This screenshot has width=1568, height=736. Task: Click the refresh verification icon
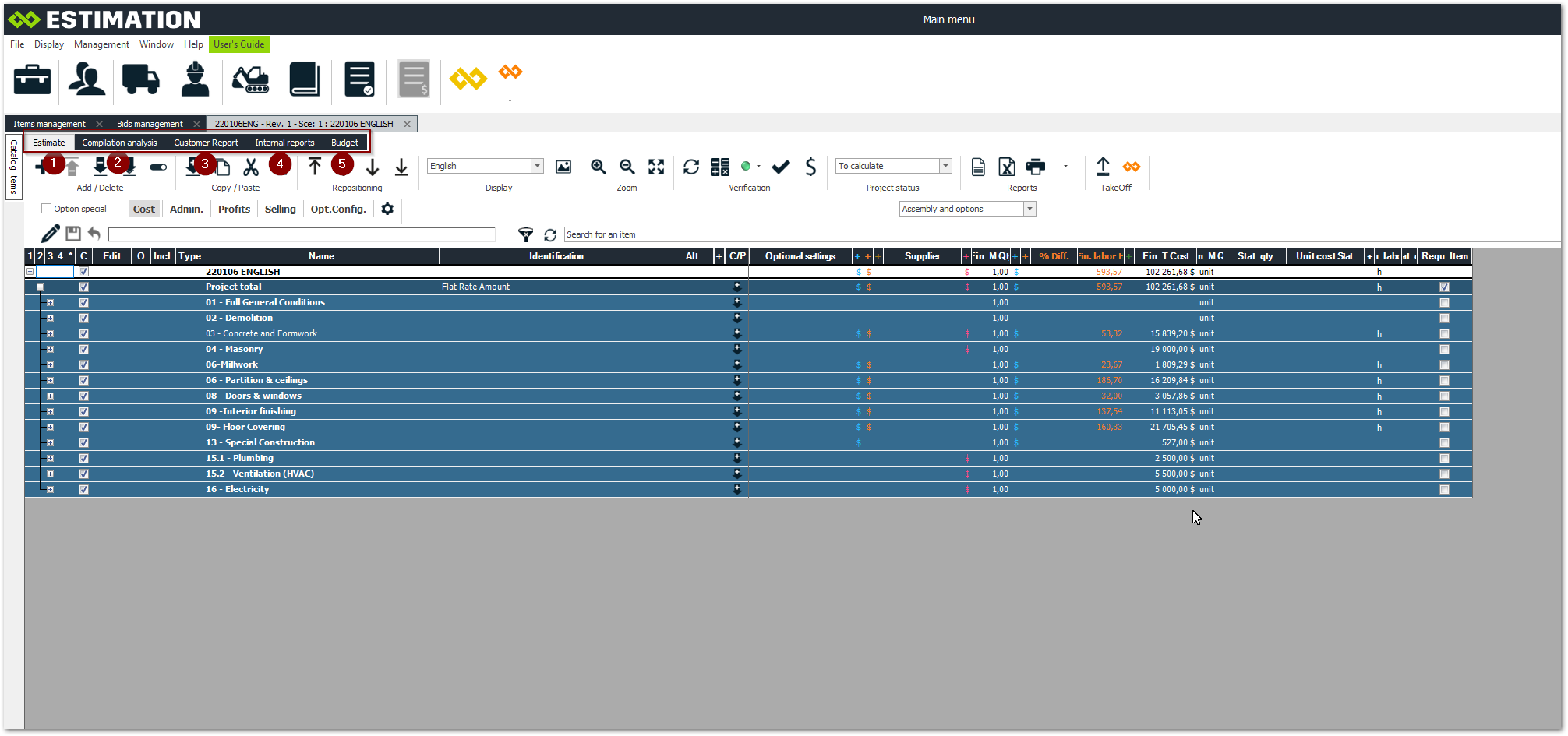point(690,167)
